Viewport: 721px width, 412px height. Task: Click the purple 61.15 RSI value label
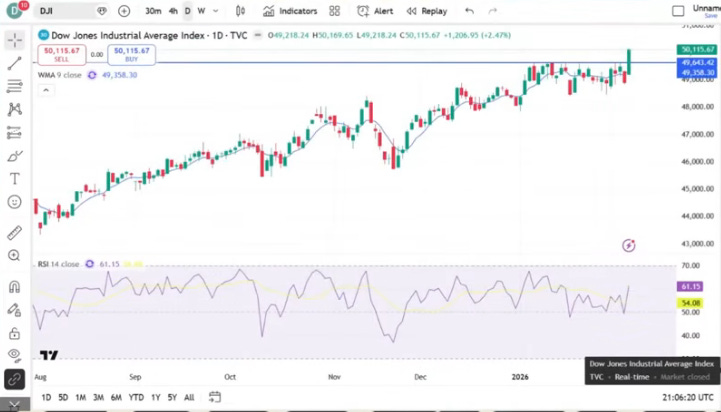pos(690,286)
